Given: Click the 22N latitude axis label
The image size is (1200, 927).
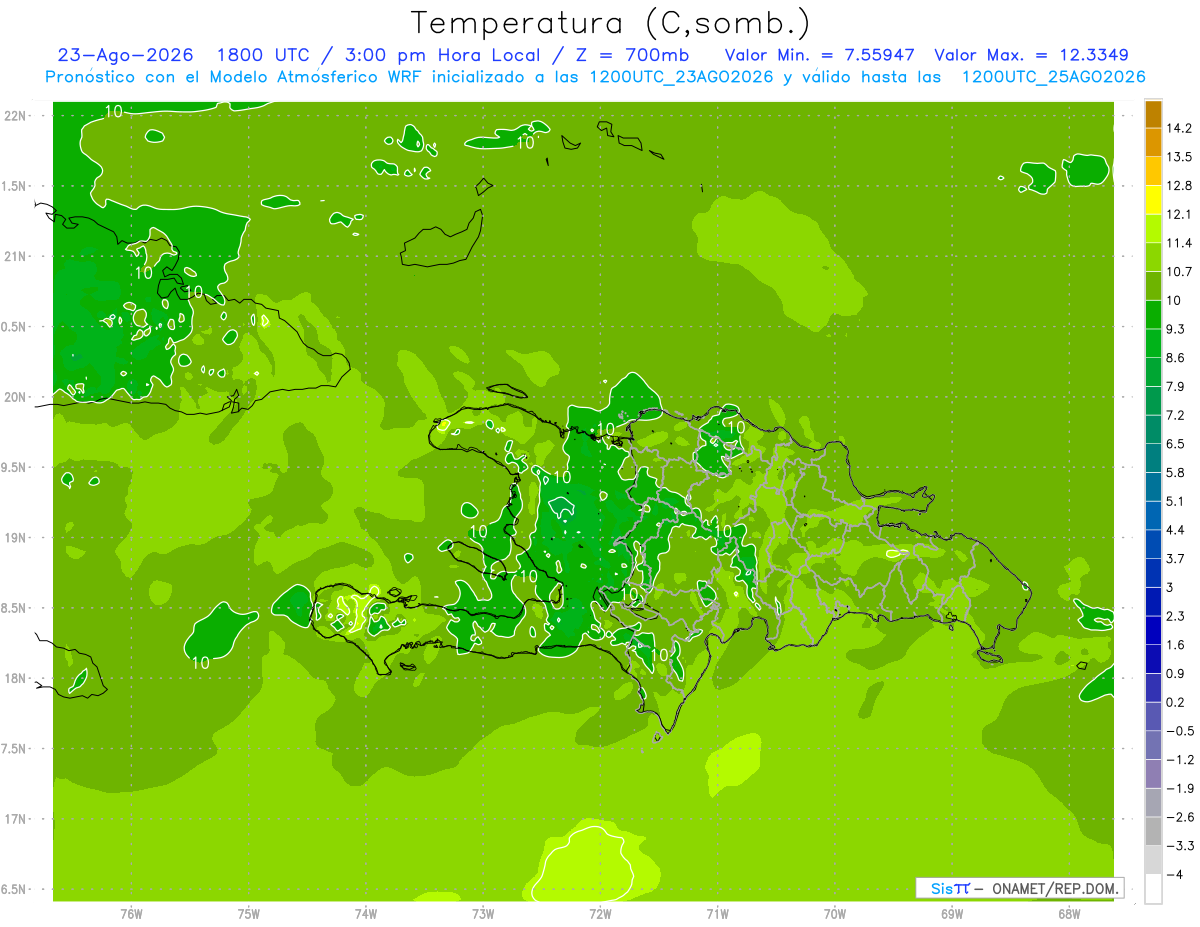Looking at the screenshot, I should click(x=17, y=116).
